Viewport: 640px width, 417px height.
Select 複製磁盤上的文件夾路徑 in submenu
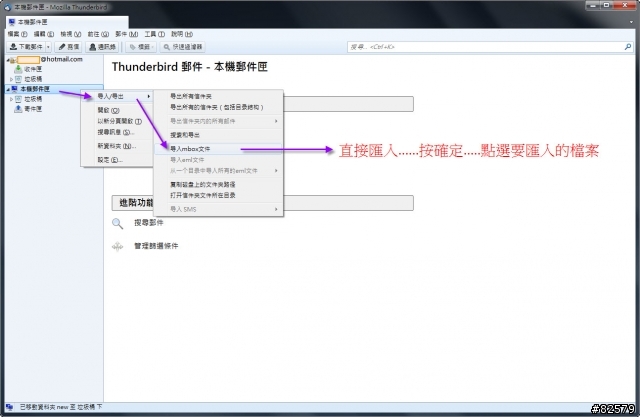coord(218,185)
